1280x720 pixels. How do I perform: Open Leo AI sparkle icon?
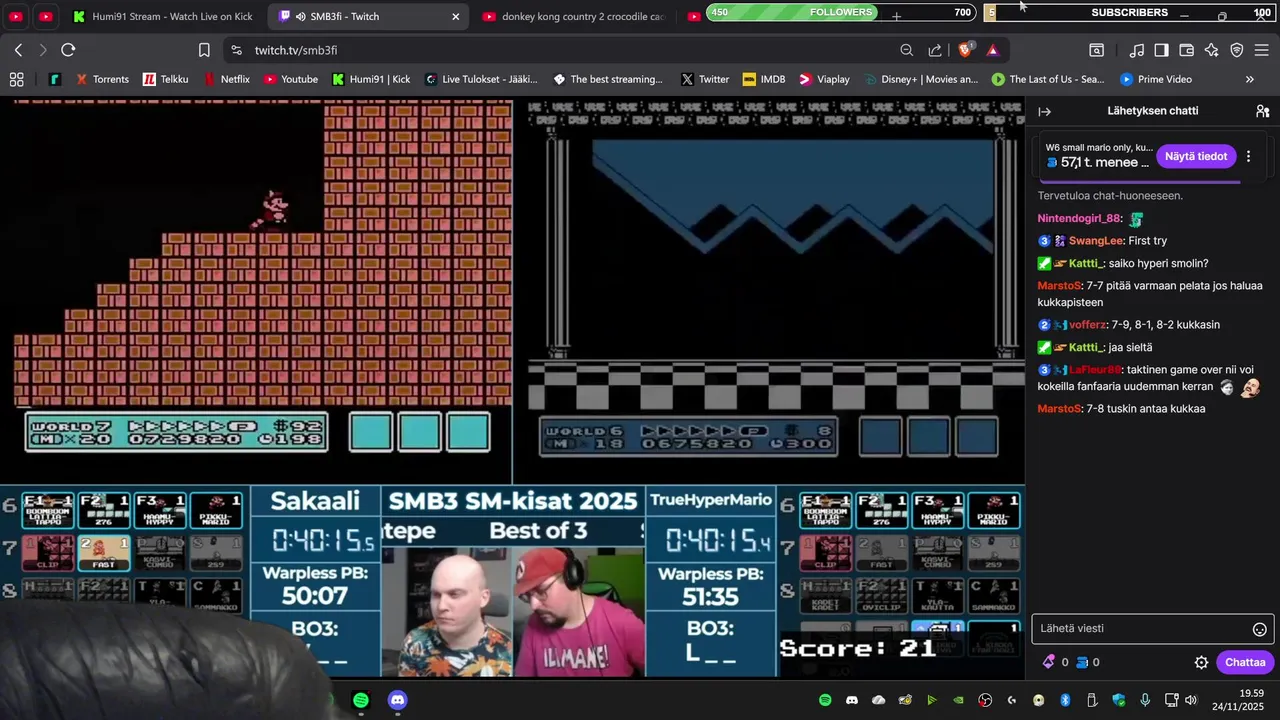1211,50
